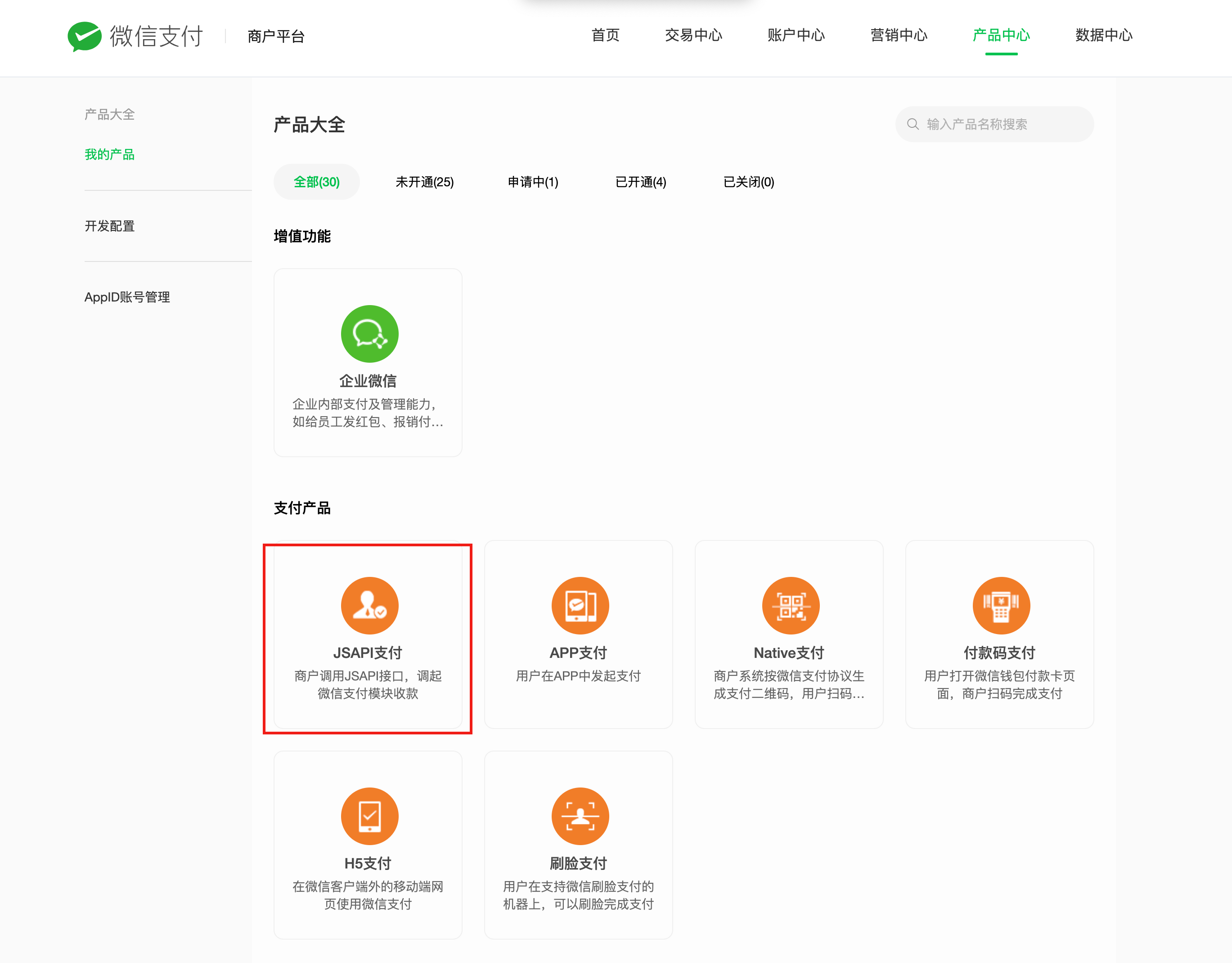The width and height of the screenshot is (1232, 963).
Task: Filter products by 已开通(4)
Action: click(x=641, y=182)
